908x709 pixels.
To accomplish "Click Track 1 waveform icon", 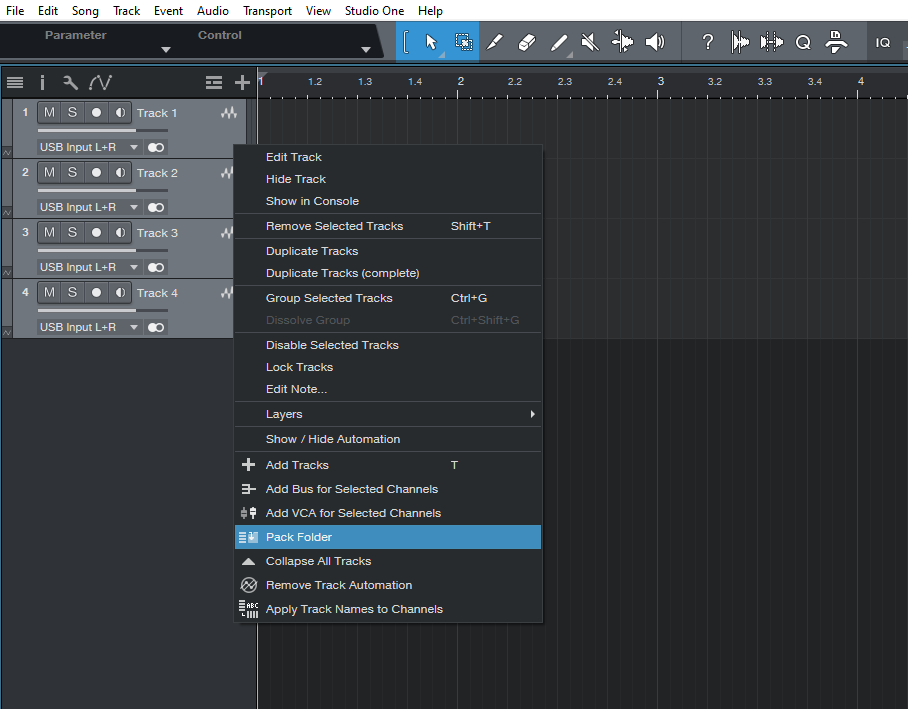I will [229, 113].
